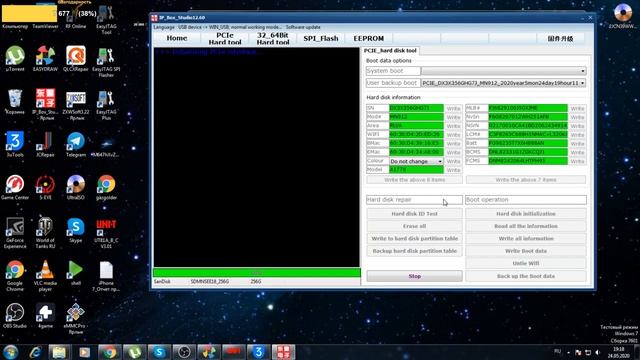Click the SN value field
This screenshot has width=640, height=360.
[416, 108]
